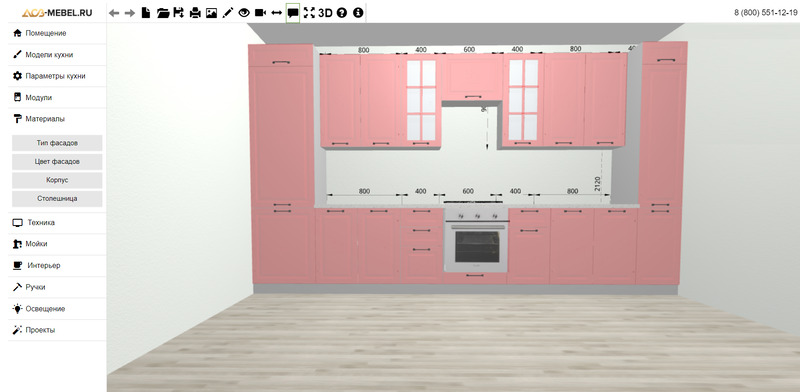Viewport: 800px width, 392px height.
Task: Click the undo arrow icon
Action: [114, 13]
